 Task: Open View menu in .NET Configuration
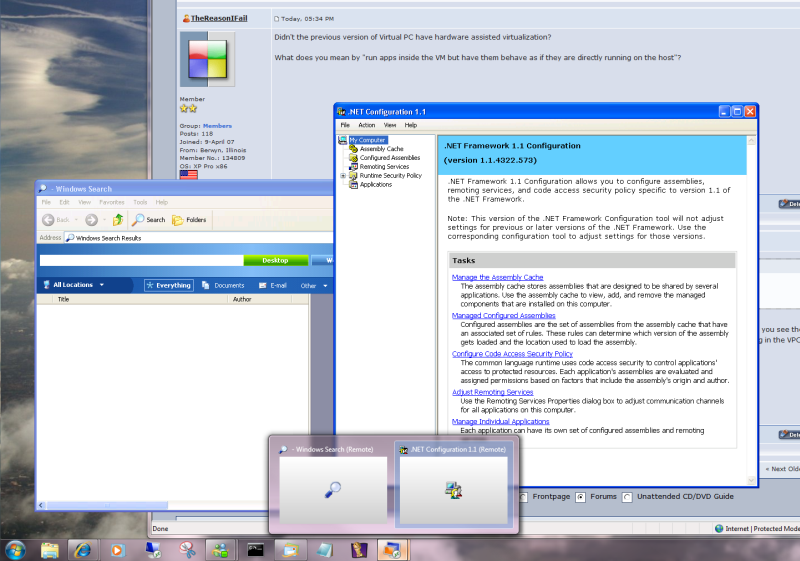coord(390,125)
